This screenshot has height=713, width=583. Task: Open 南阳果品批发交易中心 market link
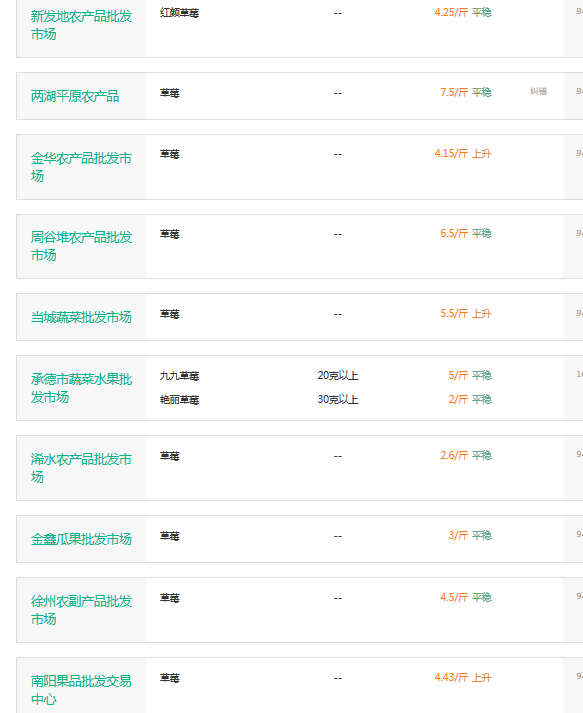point(81,690)
